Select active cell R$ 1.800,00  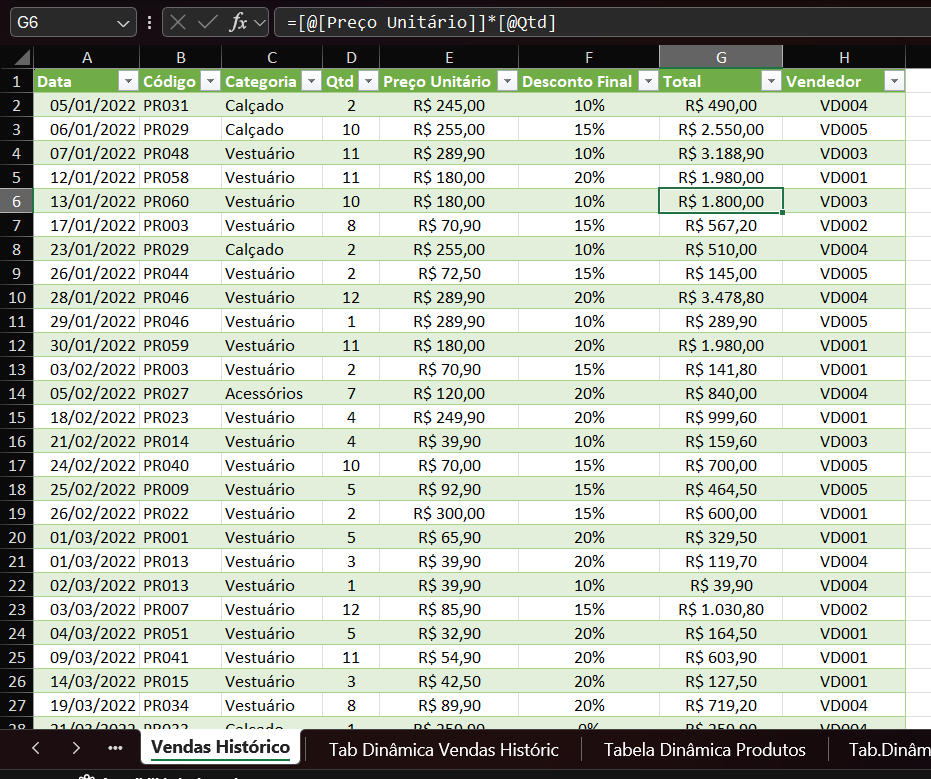721,201
